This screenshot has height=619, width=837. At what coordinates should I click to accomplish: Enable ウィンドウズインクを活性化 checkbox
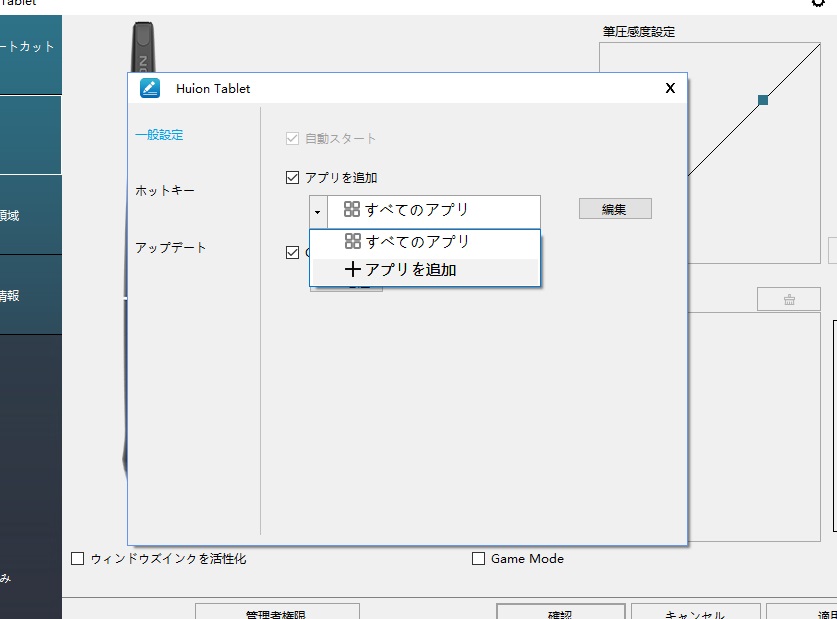click(77, 559)
